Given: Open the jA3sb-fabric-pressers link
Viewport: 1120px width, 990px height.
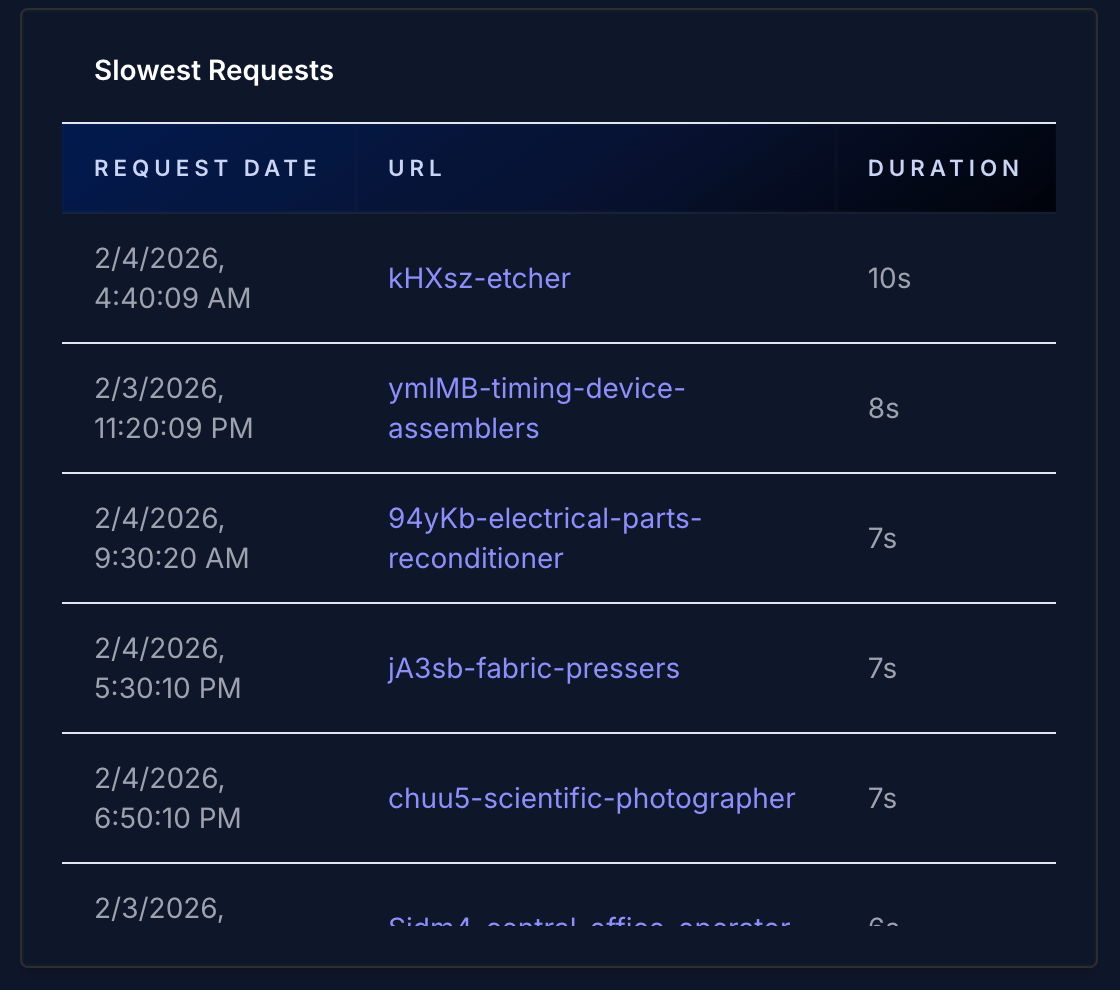Looking at the screenshot, I should coord(533,668).
